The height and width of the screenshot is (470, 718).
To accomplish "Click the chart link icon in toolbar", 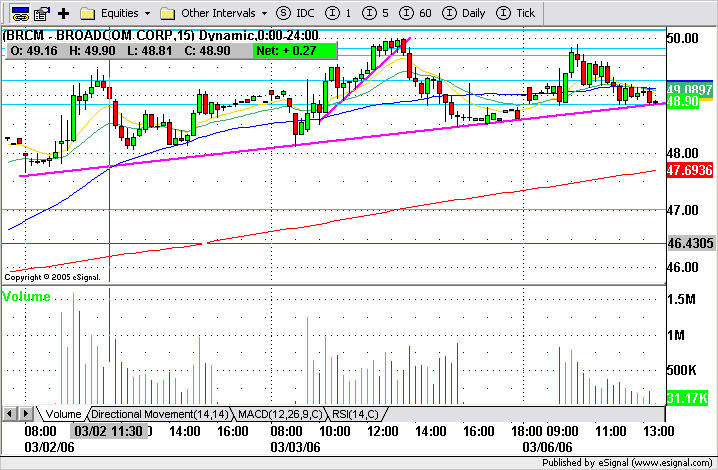I will pyautogui.click(x=20, y=14).
